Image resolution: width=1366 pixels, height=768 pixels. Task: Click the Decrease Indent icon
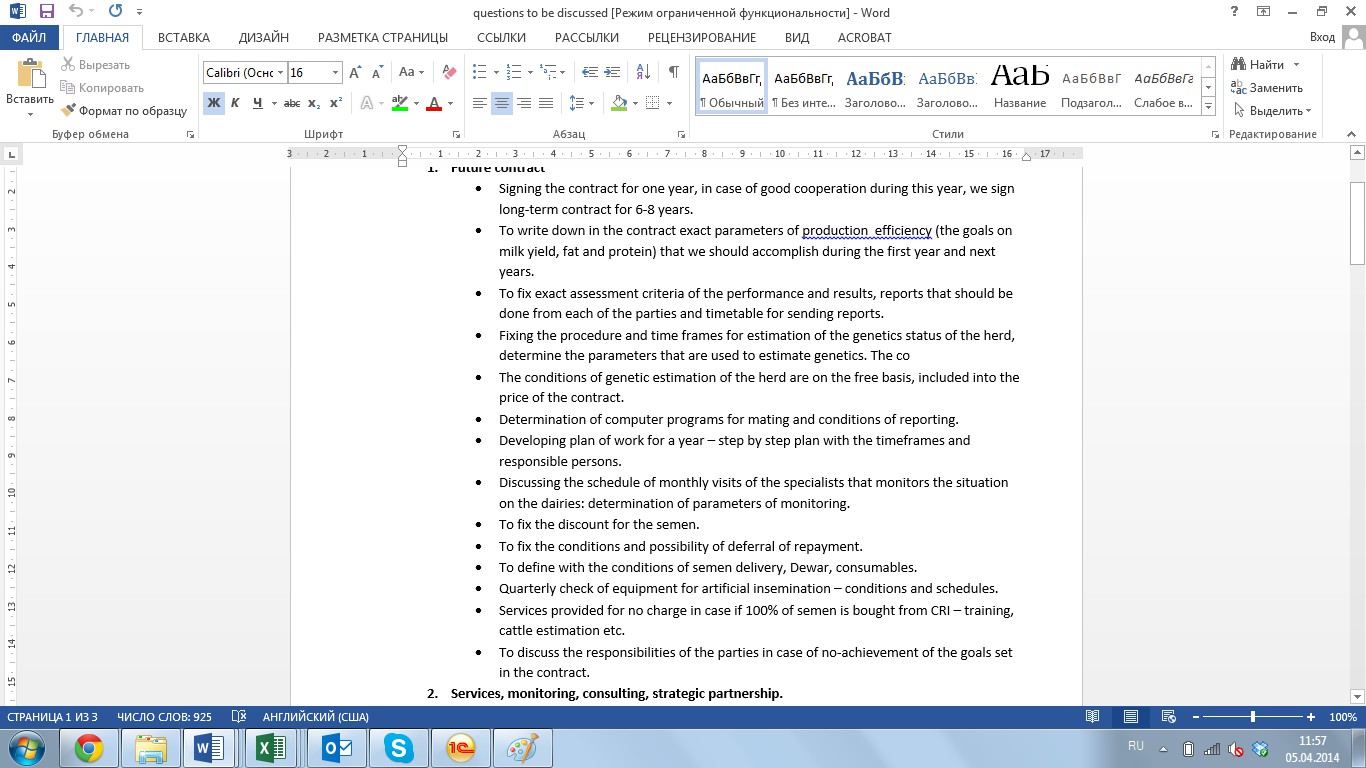point(590,73)
